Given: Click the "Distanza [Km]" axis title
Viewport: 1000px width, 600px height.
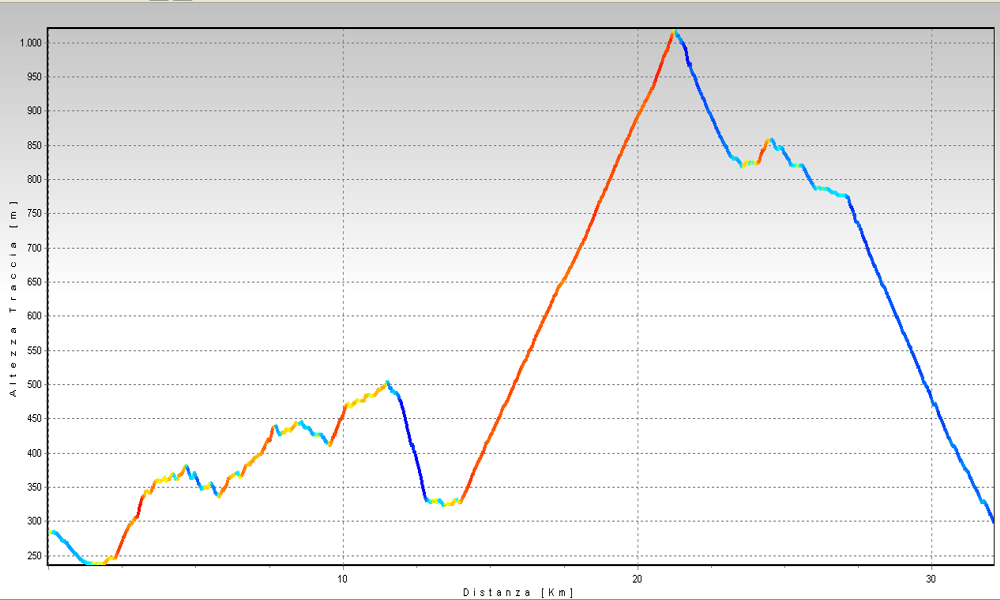Looking at the screenshot, I should [518, 593].
